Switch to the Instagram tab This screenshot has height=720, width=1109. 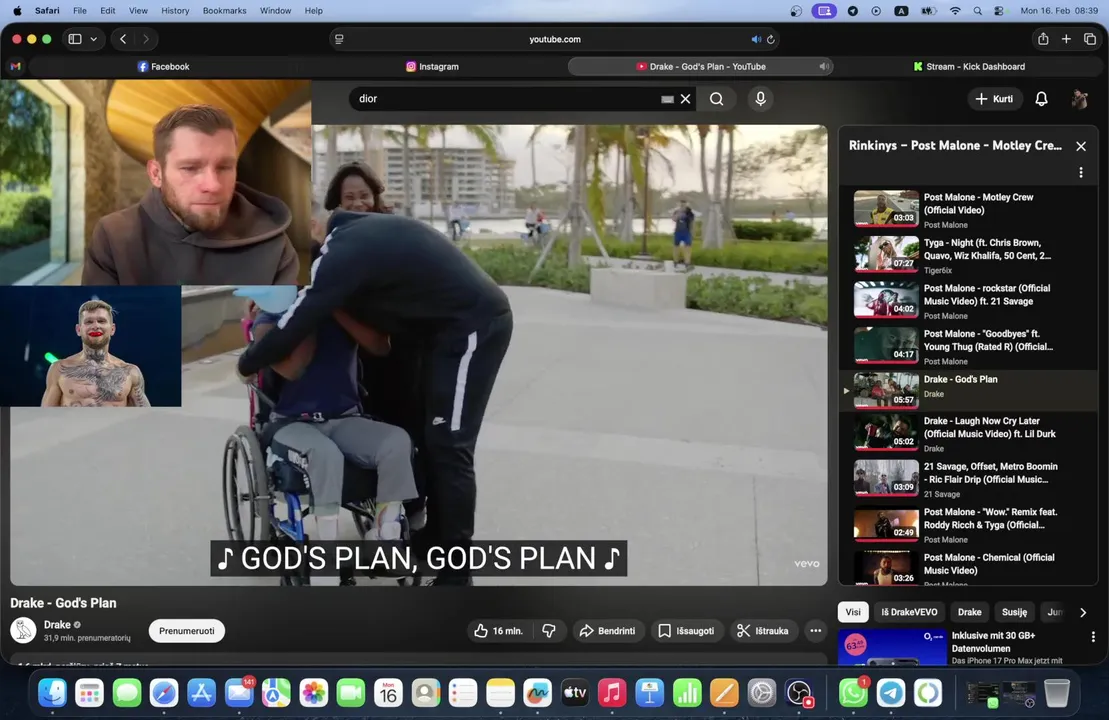[x=432, y=66]
